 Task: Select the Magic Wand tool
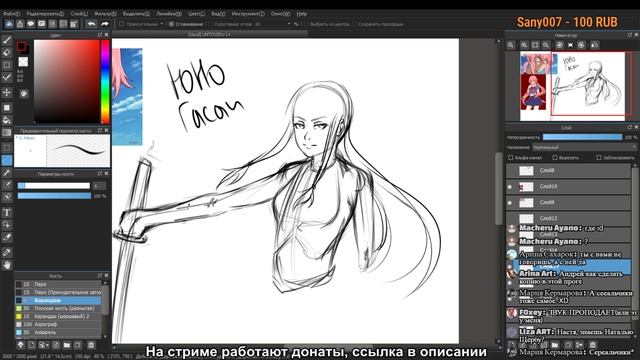tap(7, 173)
